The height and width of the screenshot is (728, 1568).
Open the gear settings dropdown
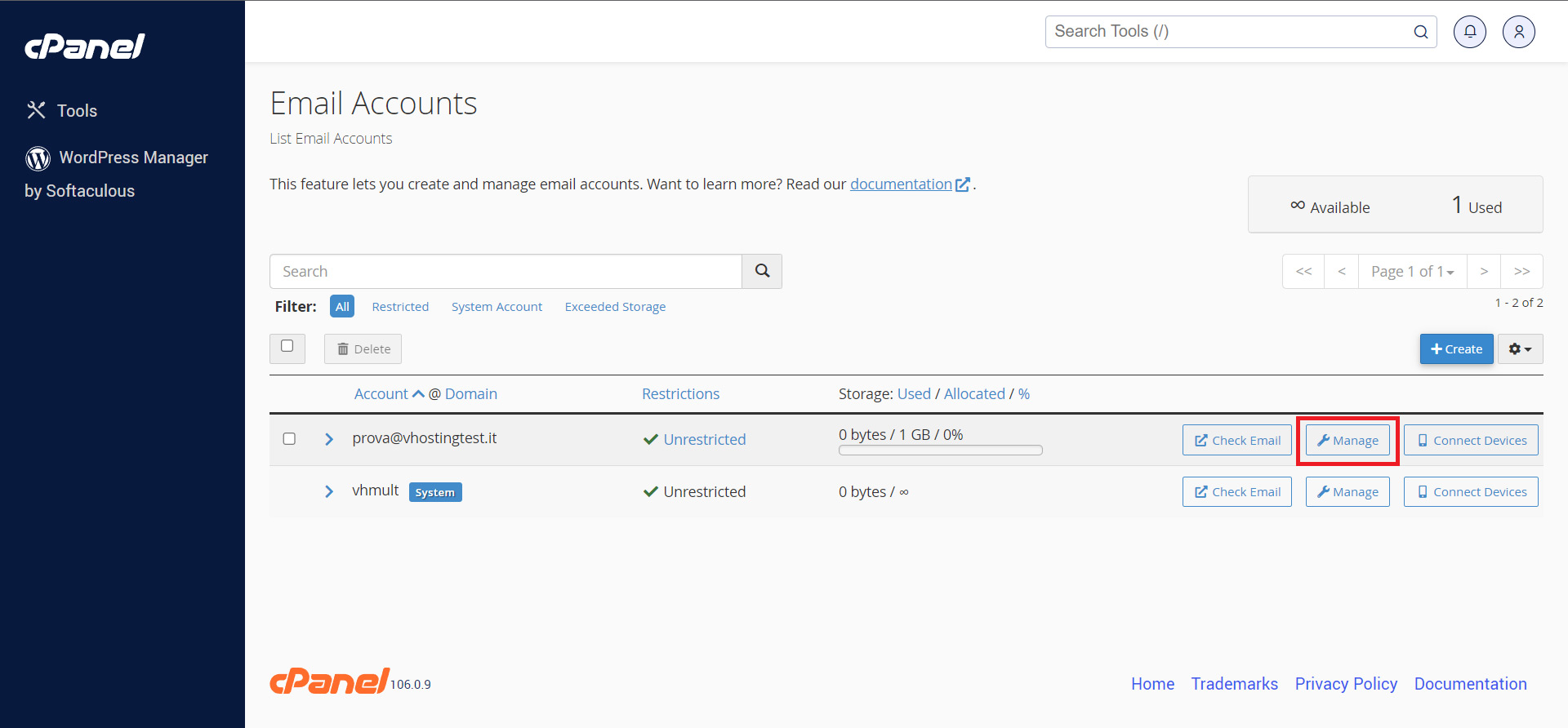tap(1521, 349)
